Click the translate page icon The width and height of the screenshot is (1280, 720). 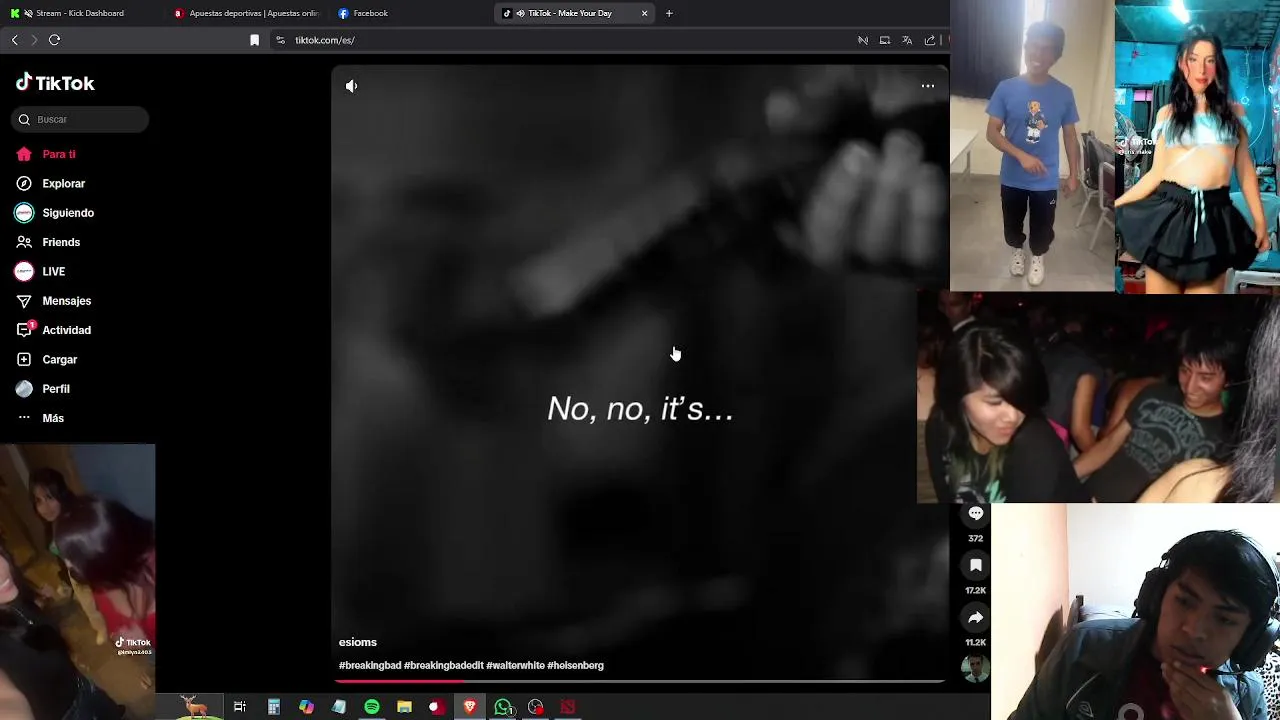tap(907, 40)
